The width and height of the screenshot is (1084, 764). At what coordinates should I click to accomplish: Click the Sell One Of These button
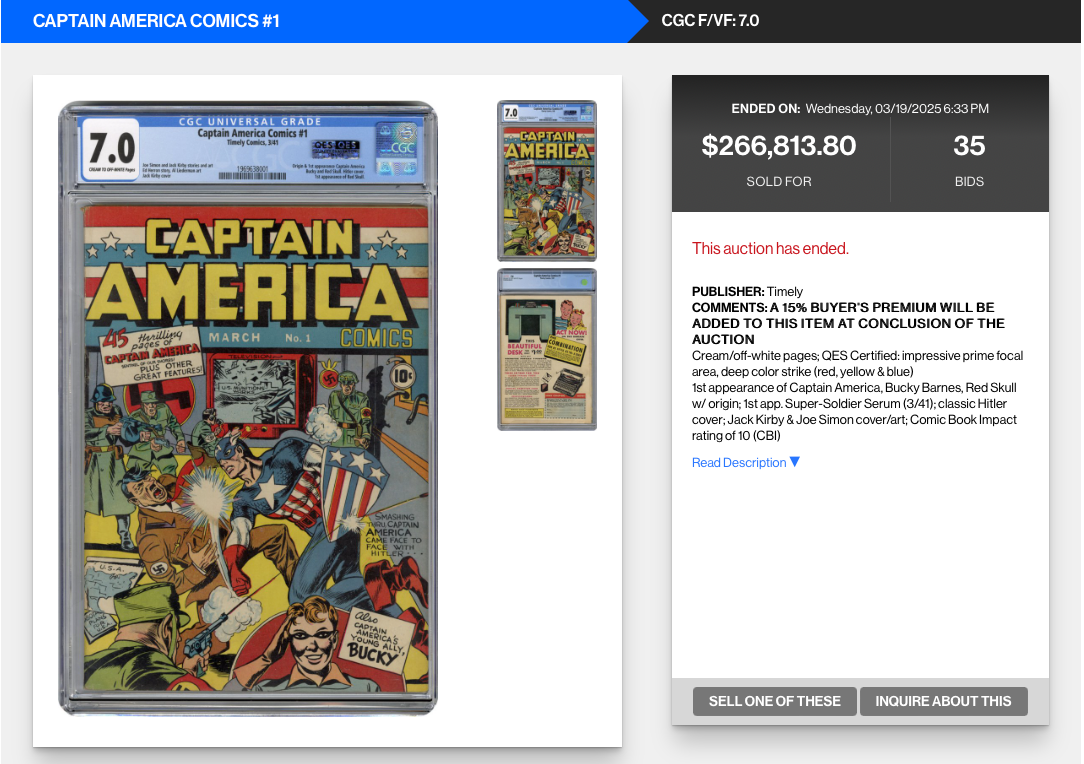pos(775,701)
